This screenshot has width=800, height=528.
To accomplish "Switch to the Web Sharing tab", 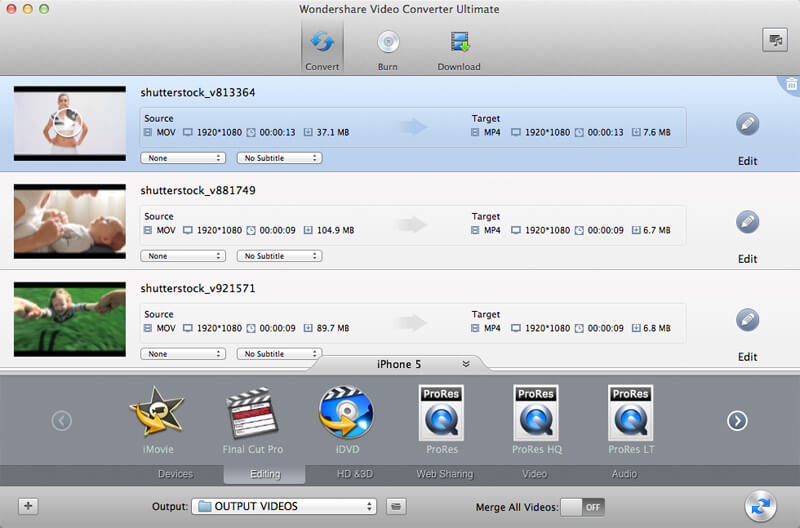I will (x=444, y=474).
